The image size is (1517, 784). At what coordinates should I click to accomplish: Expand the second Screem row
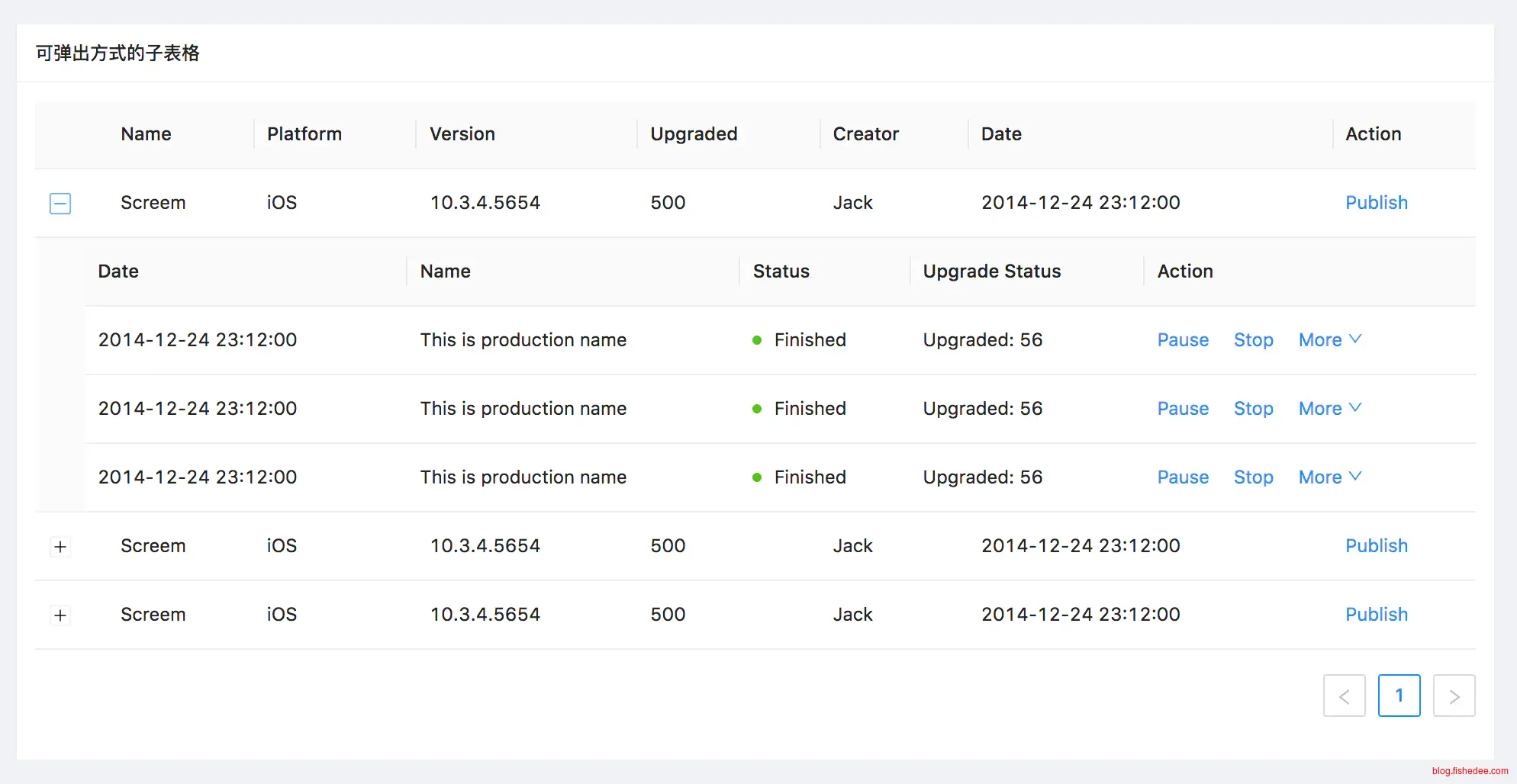60,547
